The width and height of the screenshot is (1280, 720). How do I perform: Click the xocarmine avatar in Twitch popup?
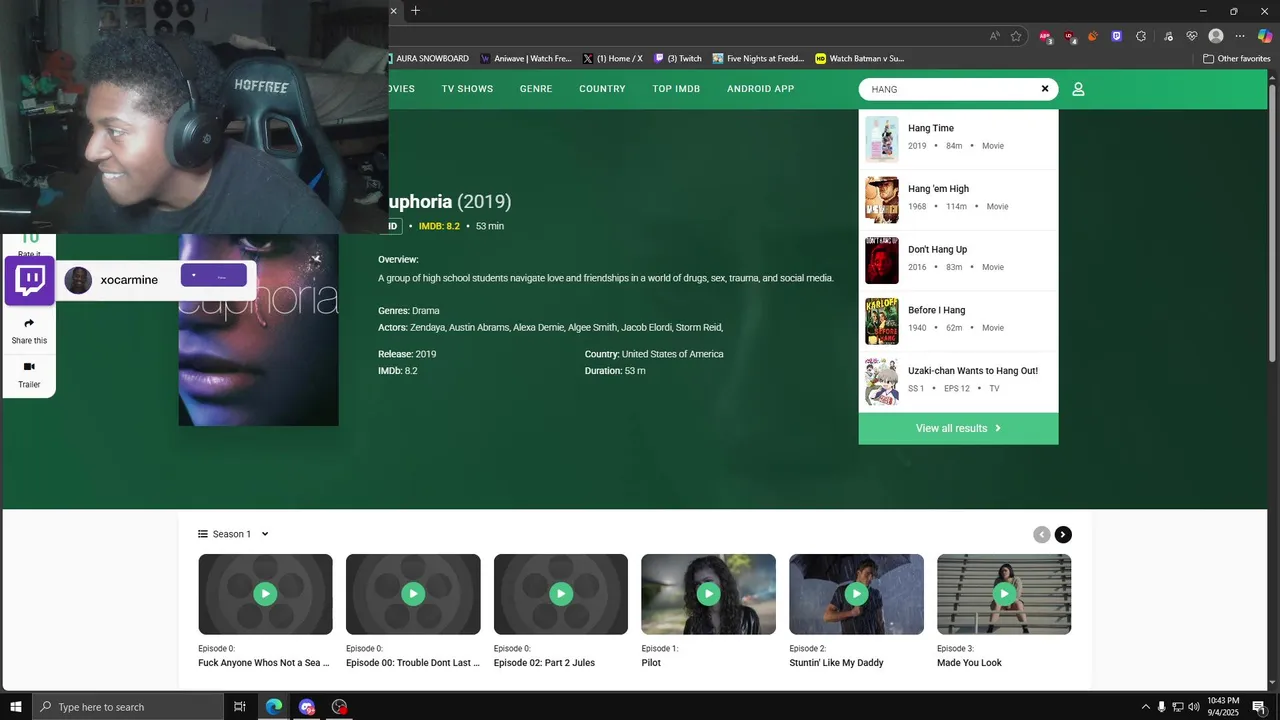tap(78, 280)
